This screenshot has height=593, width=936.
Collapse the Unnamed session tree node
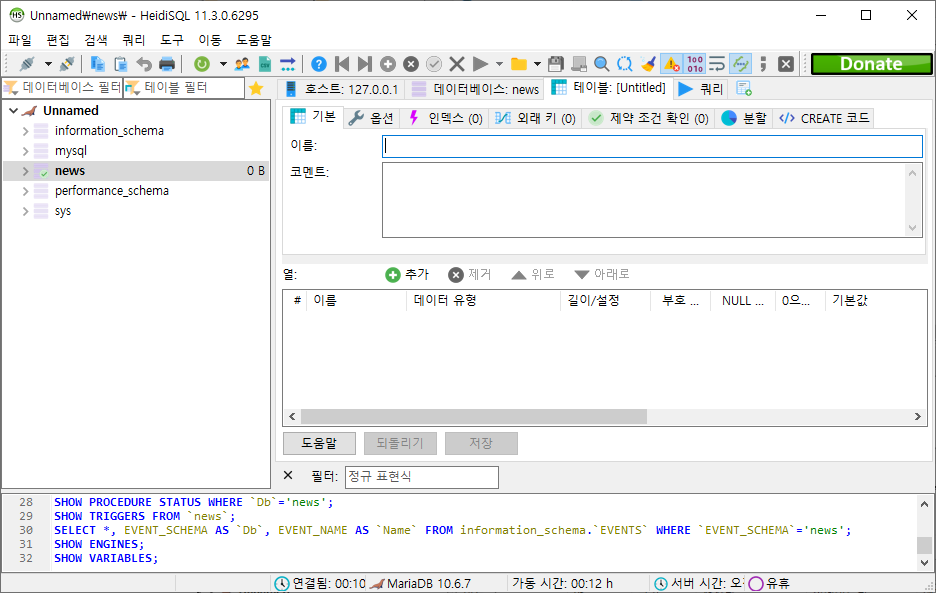pyautogui.click(x=13, y=110)
